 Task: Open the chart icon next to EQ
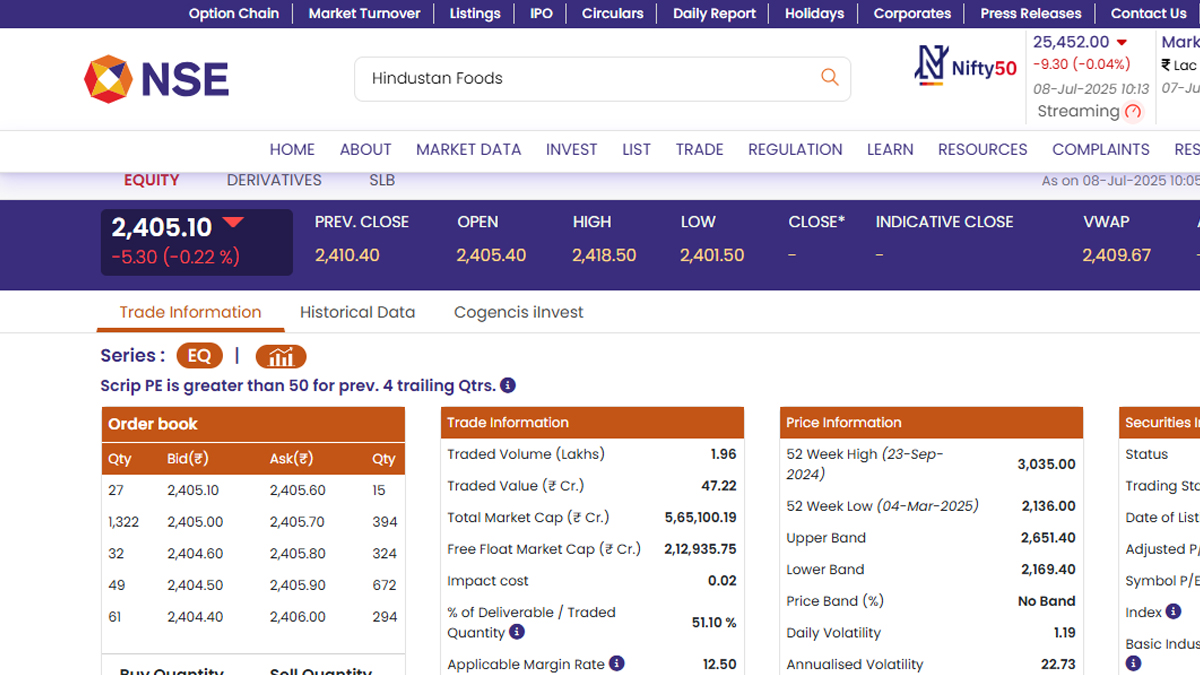[x=281, y=356]
